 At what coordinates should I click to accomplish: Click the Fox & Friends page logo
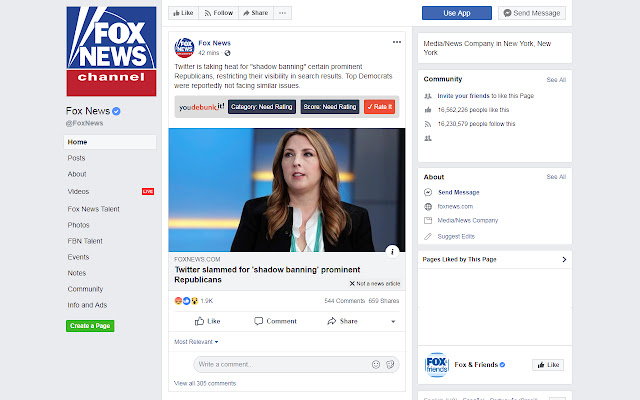[x=437, y=364]
